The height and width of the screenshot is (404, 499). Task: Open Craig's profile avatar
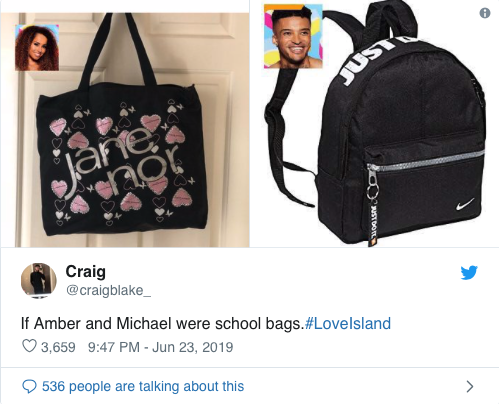(x=39, y=280)
